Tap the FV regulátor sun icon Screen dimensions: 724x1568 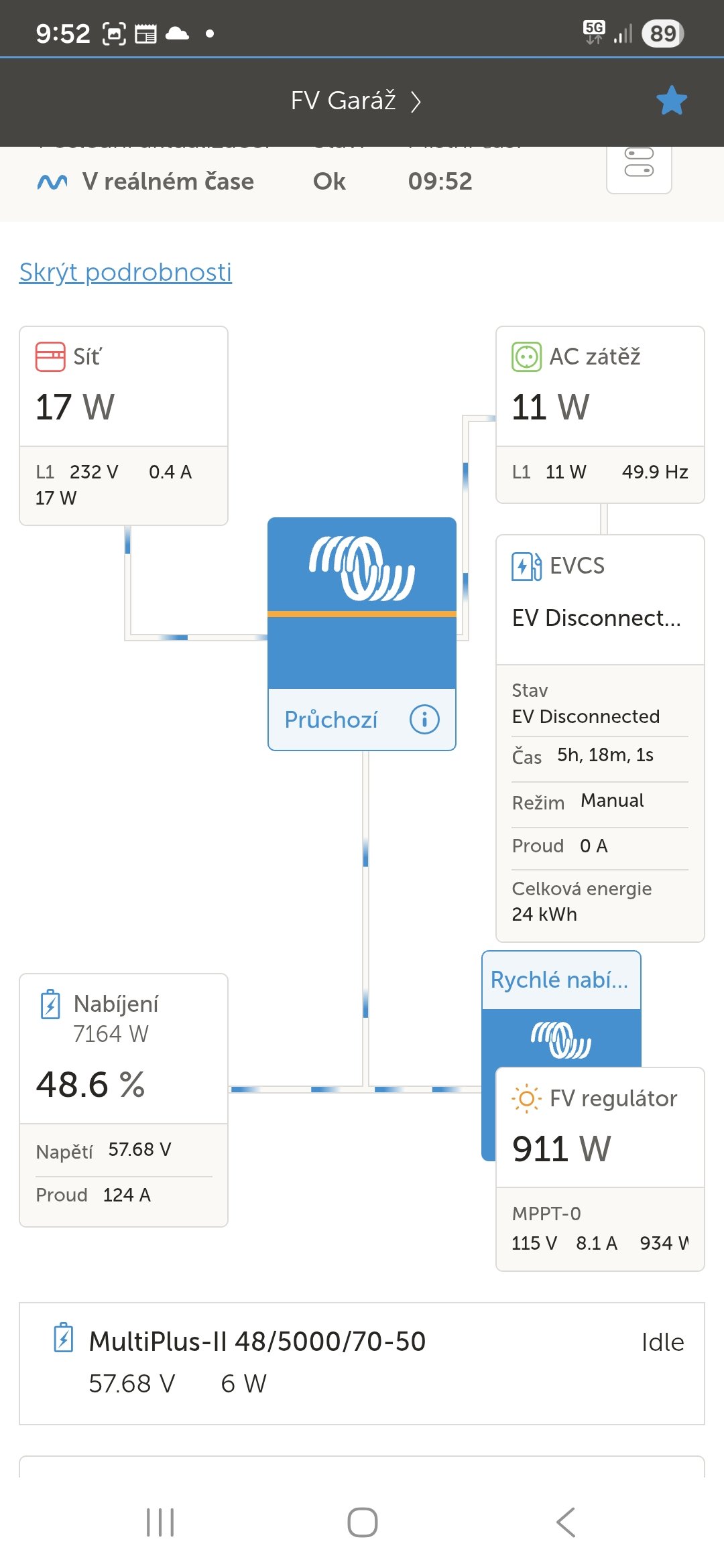pyautogui.click(x=526, y=1099)
